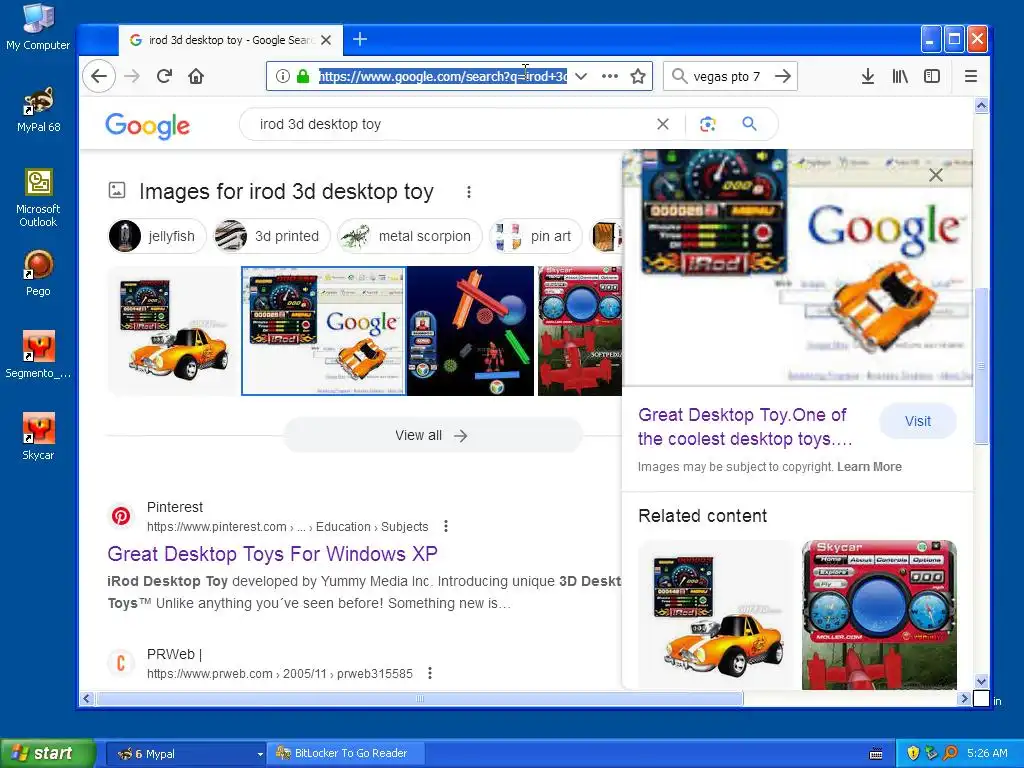Click the Visit button
Viewport: 1024px width, 768px height.
click(x=918, y=421)
